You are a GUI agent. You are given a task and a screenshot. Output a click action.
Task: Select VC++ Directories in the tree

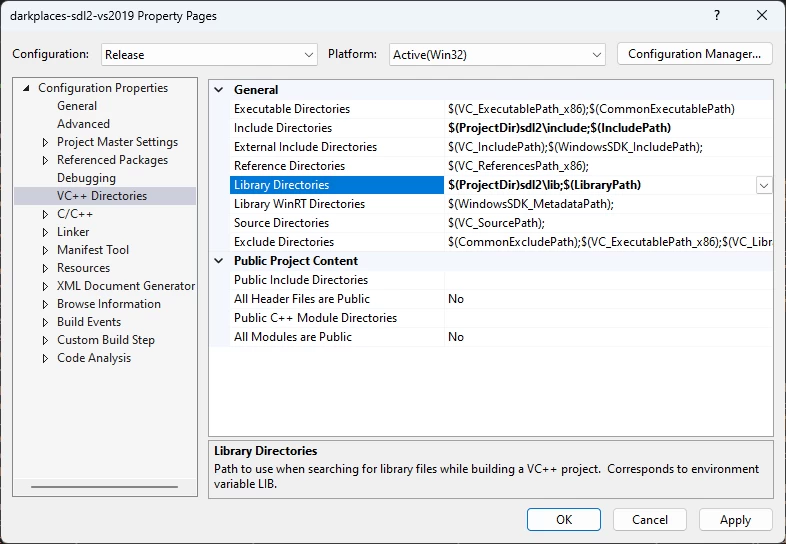tap(102, 196)
